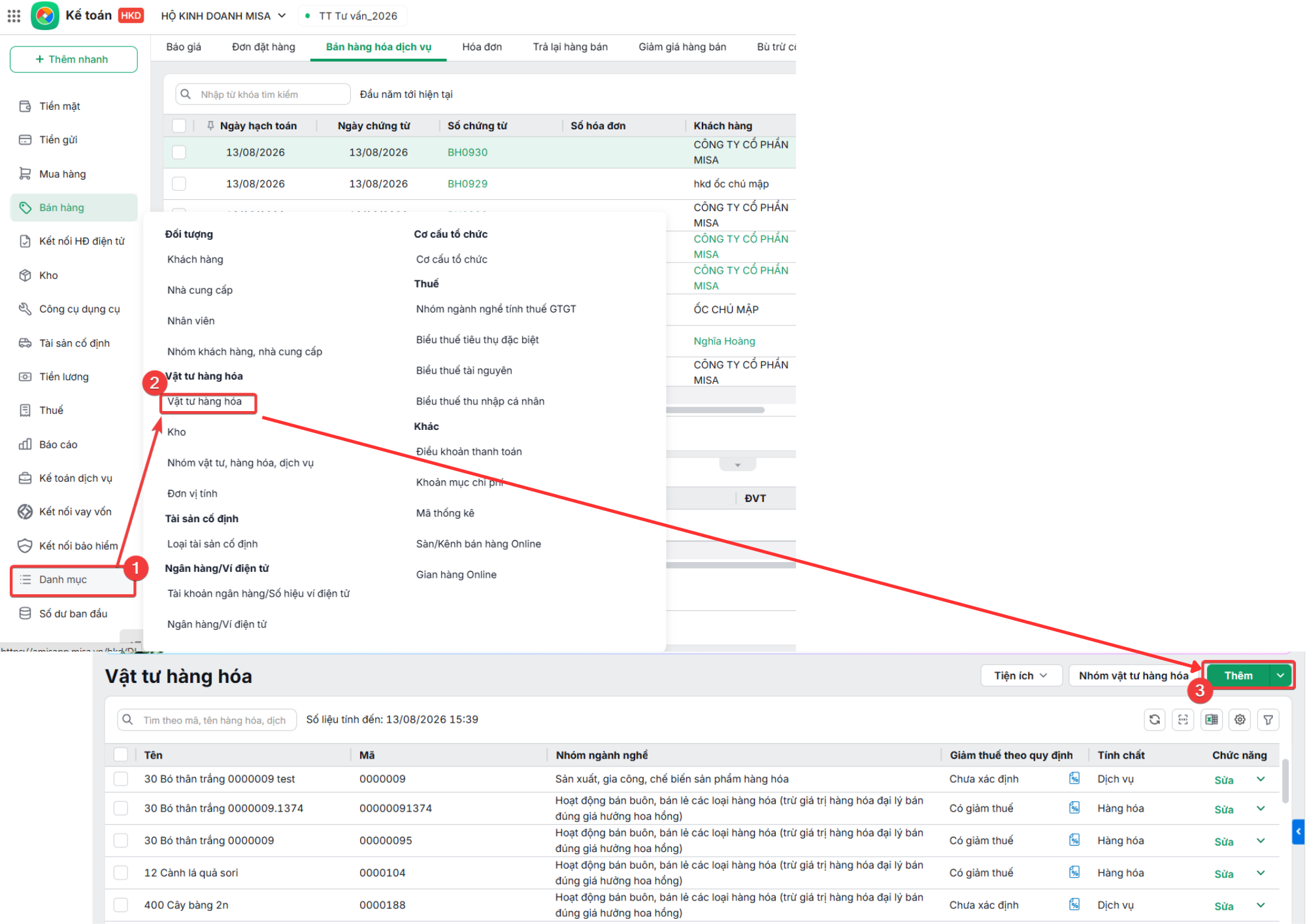Click the export to Excel icon
Image resolution: width=1307 pixels, height=924 pixels.
pos(1212,719)
